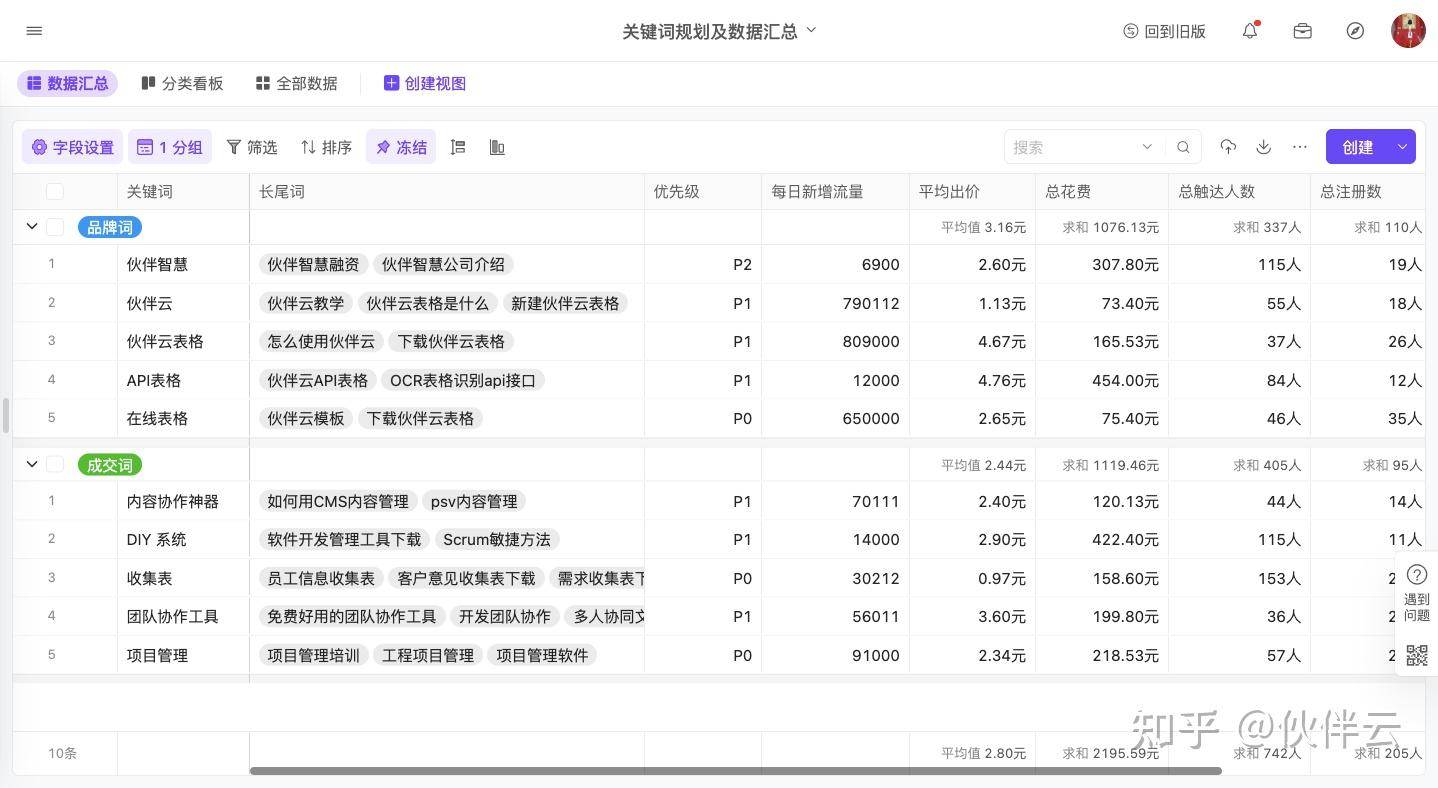The image size is (1438, 788).
Task: Open the 字段设置 field settings
Action: pyautogui.click(x=73, y=147)
